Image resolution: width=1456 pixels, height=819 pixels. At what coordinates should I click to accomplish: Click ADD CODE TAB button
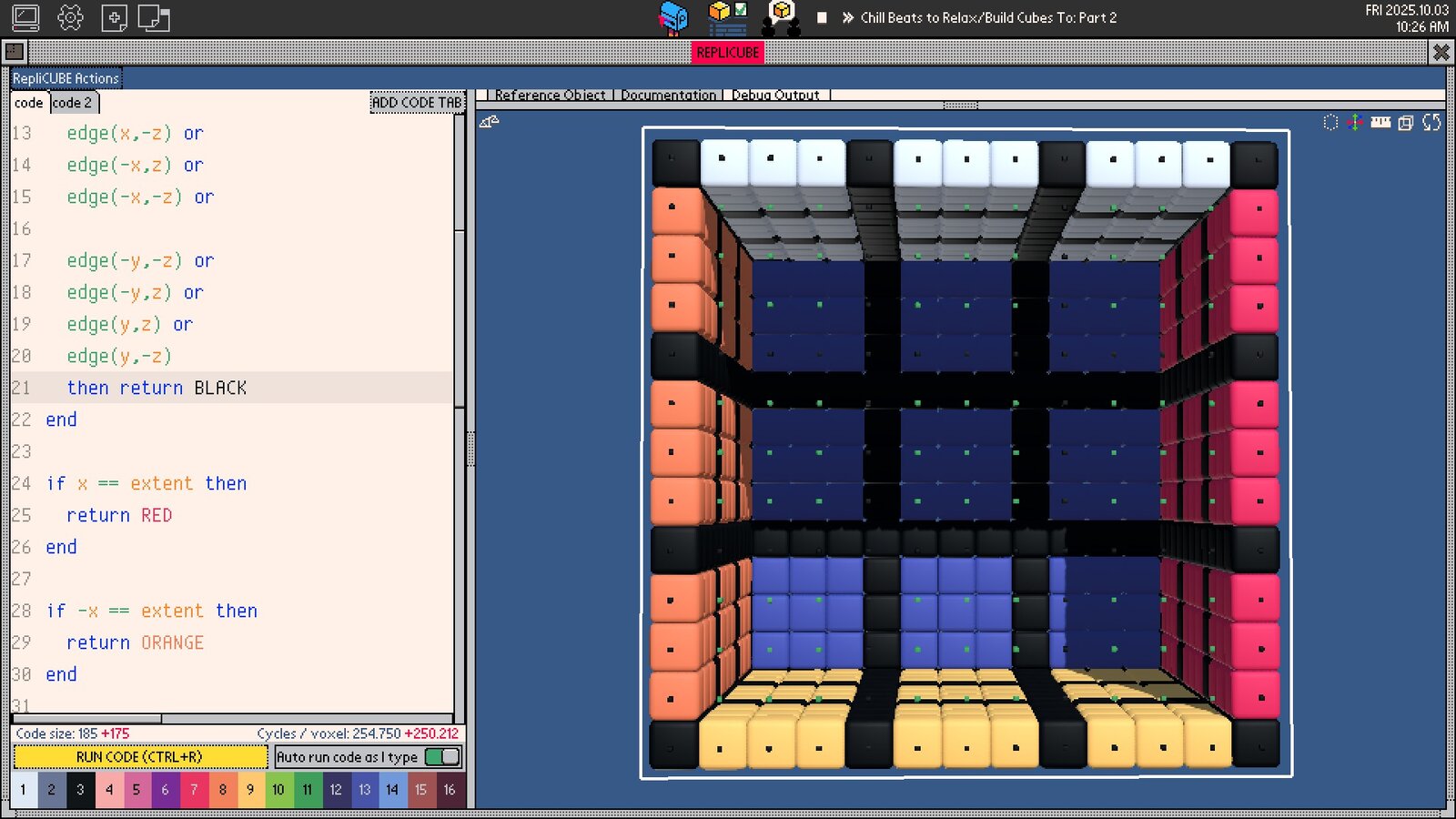pyautogui.click(x=417, y=103)
